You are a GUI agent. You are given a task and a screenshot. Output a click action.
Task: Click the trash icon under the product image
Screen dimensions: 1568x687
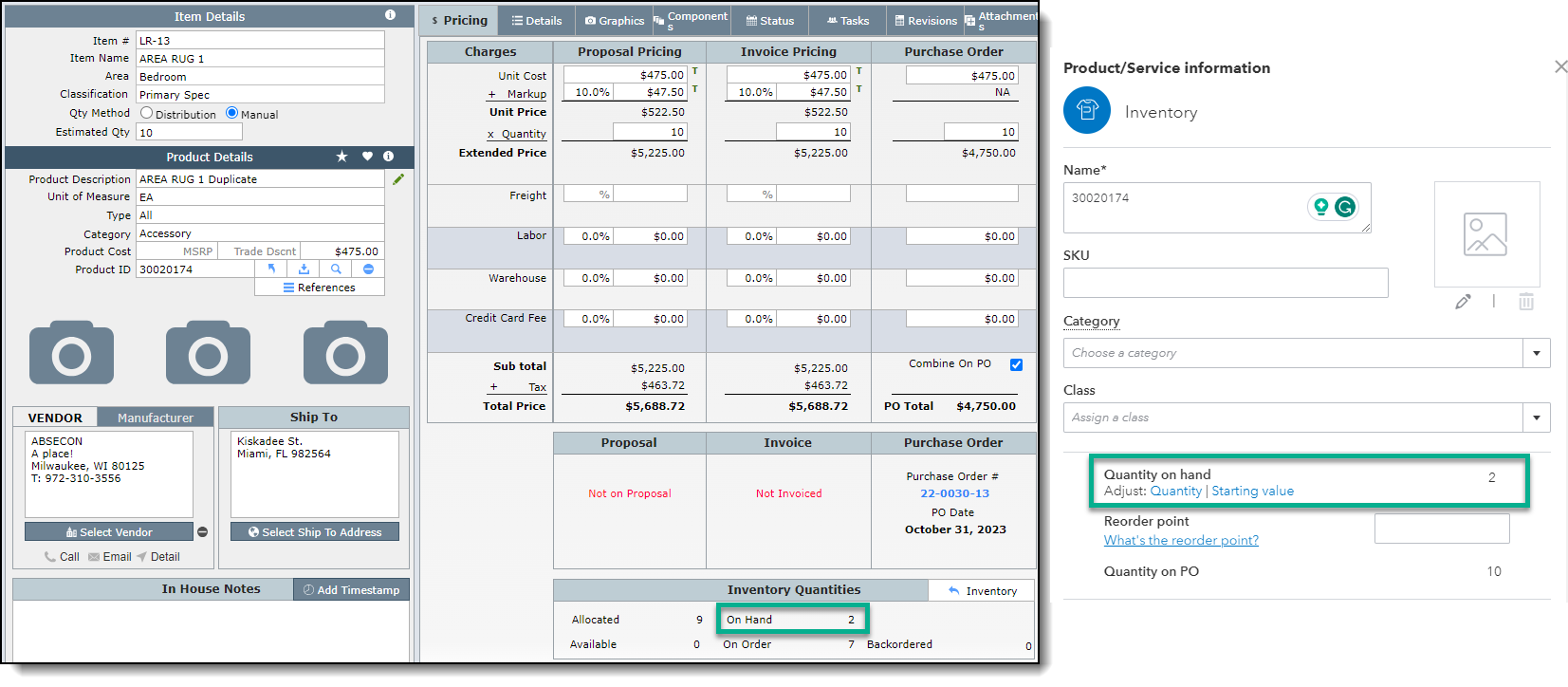pyautogui.click(x=1526, y=302)
